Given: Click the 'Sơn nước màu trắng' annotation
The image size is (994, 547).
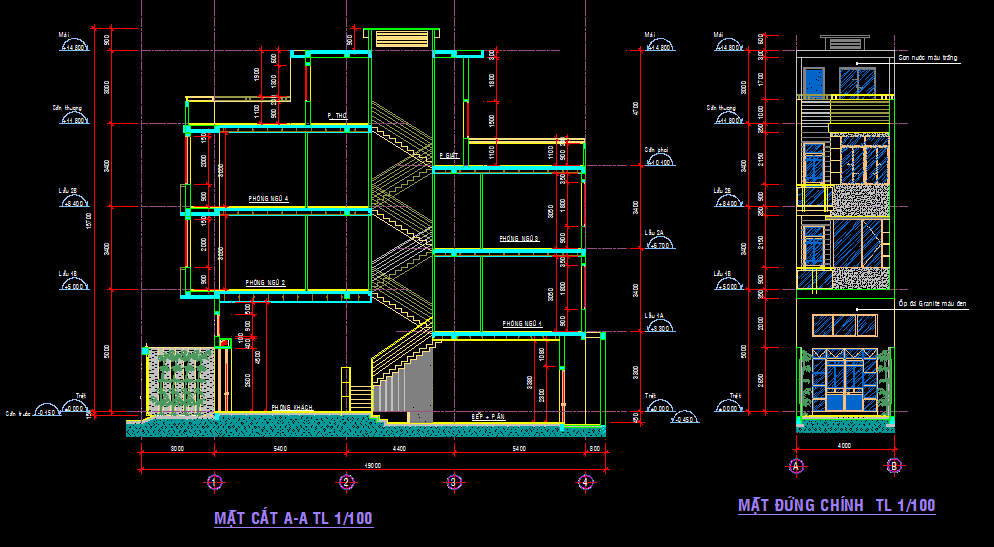Looking at the screenshot, I should tap(927, 58).
